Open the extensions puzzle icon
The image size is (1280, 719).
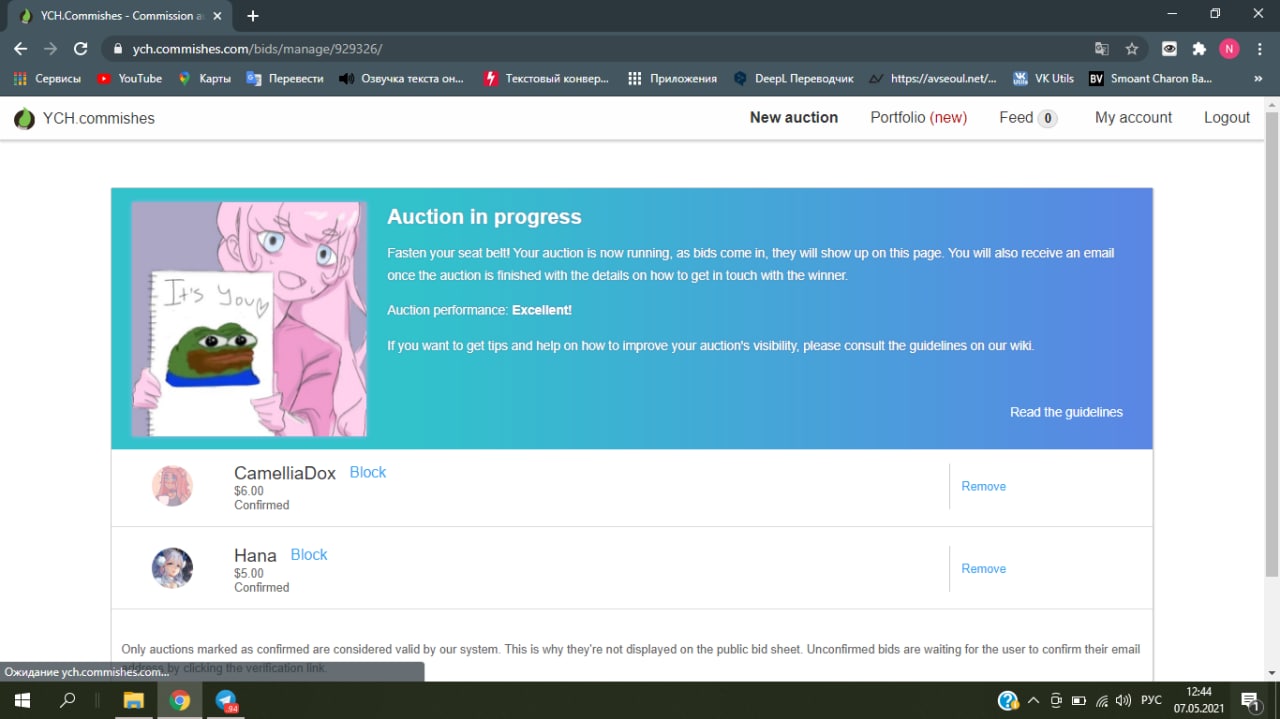[1199, 48]
